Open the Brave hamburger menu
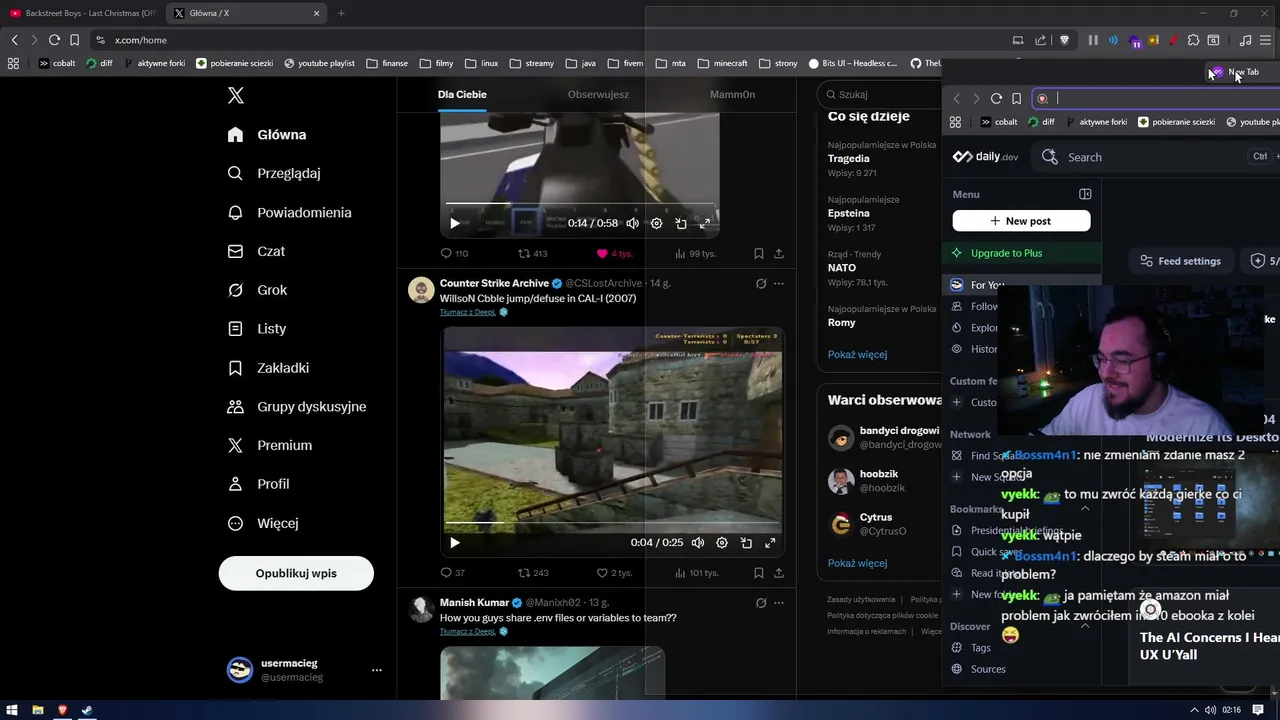 [x=1266, y=40]
